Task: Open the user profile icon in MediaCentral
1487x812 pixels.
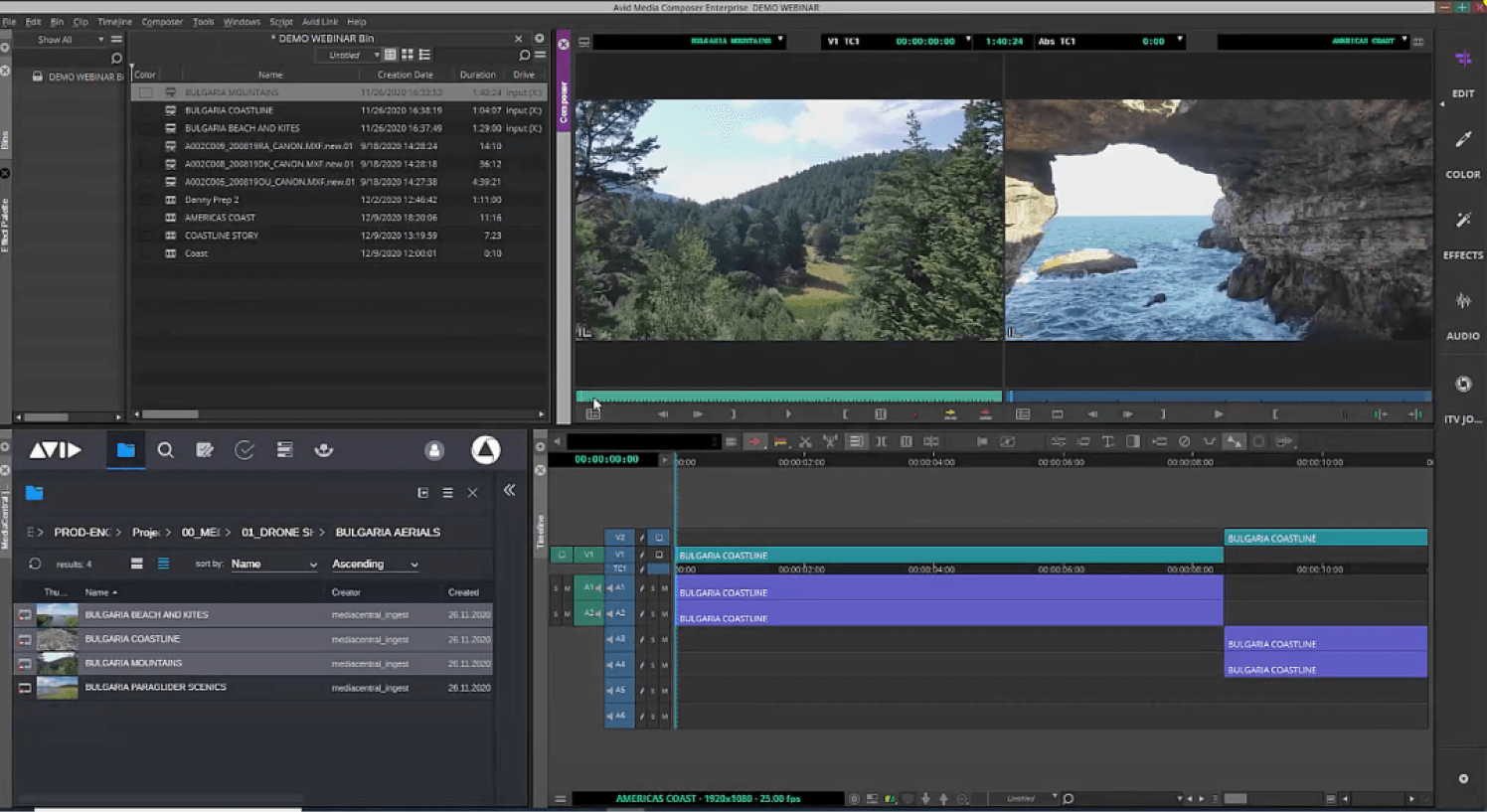Action: click(434, 450)
